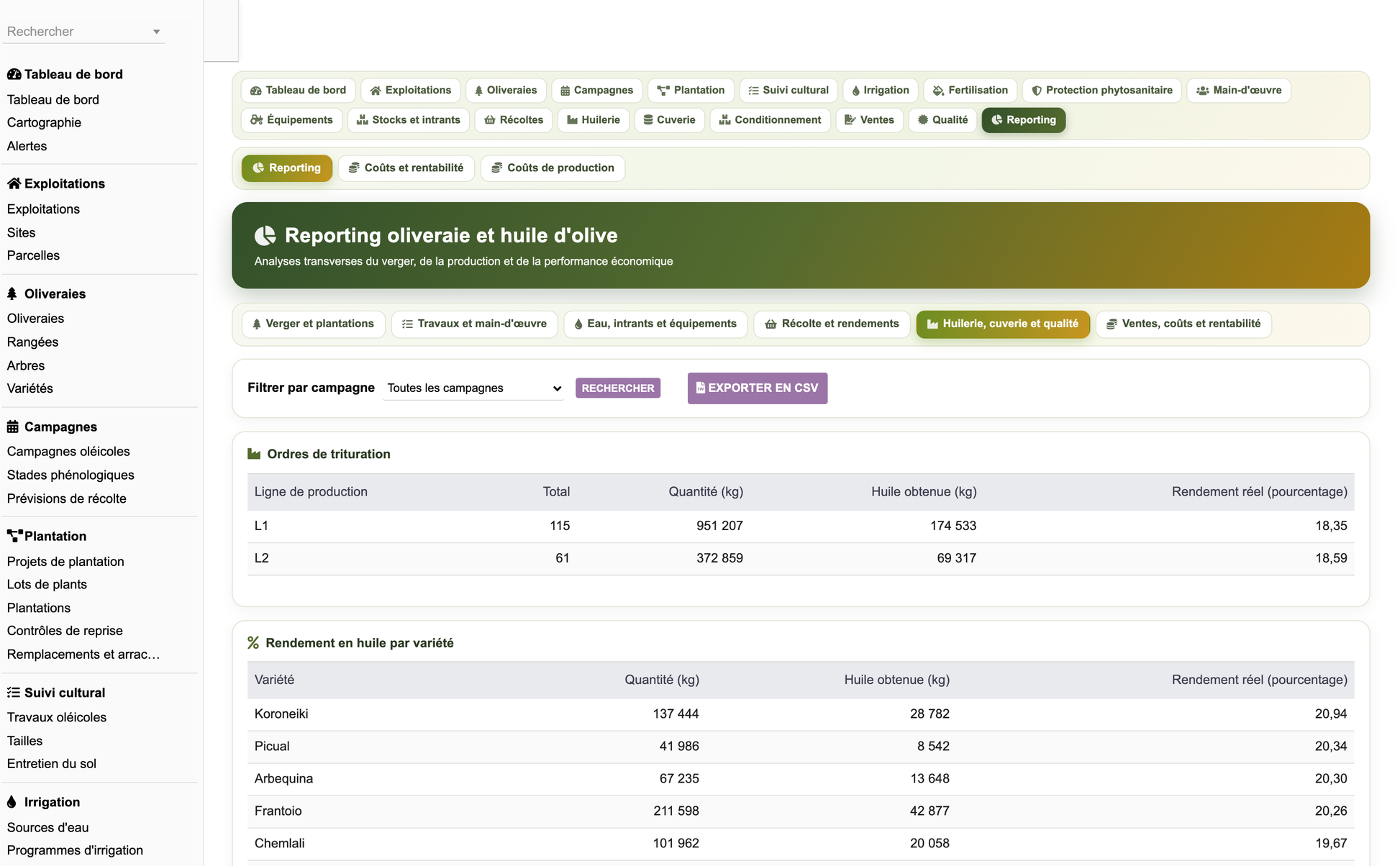Open Récolte et rendements report tab
Image resolution: width=1400 pixels, height=866 pixels.
832,324
